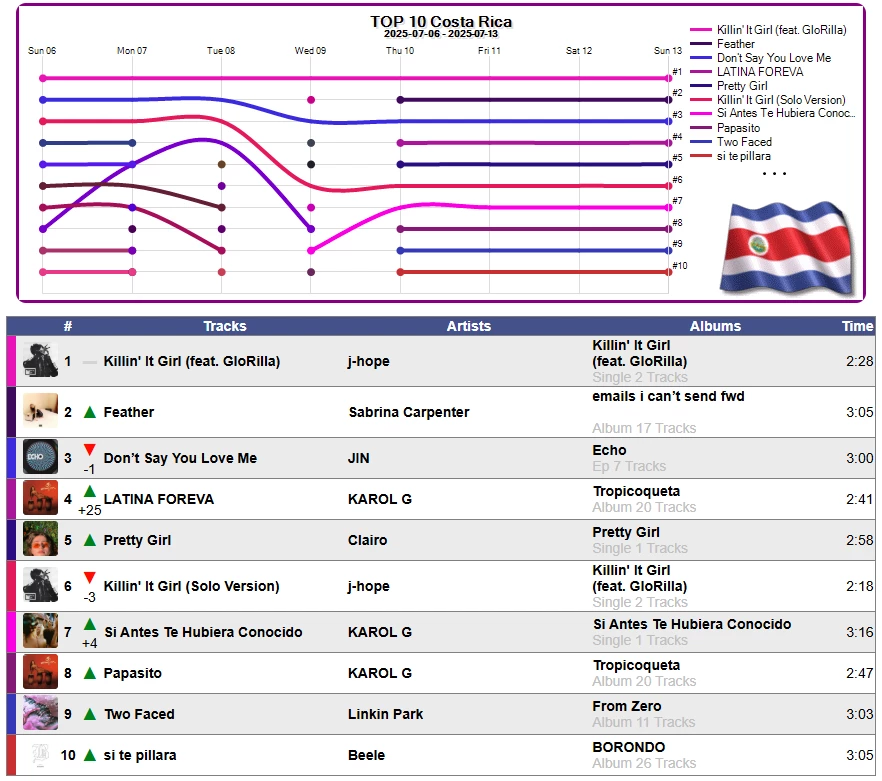Image resolution: width=882 pixels, height=781 pixels.
Task: Click the Two Faced cover thumbnail
Action: coord(40,713)
